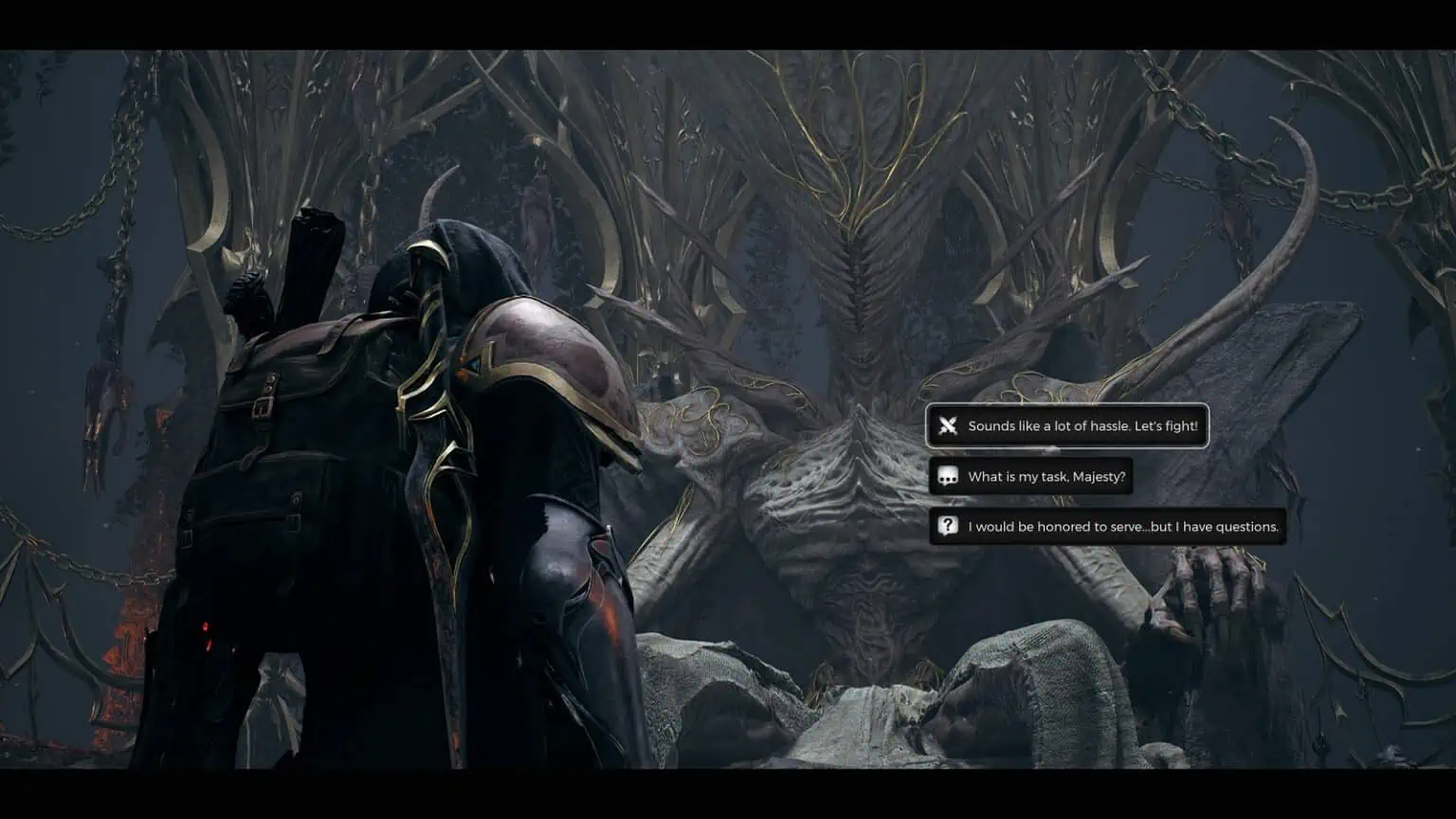The height and width of the screenshot is (819, 1456).
Task: Click the crossed swords fight icon
Action: tap(948, 426)
